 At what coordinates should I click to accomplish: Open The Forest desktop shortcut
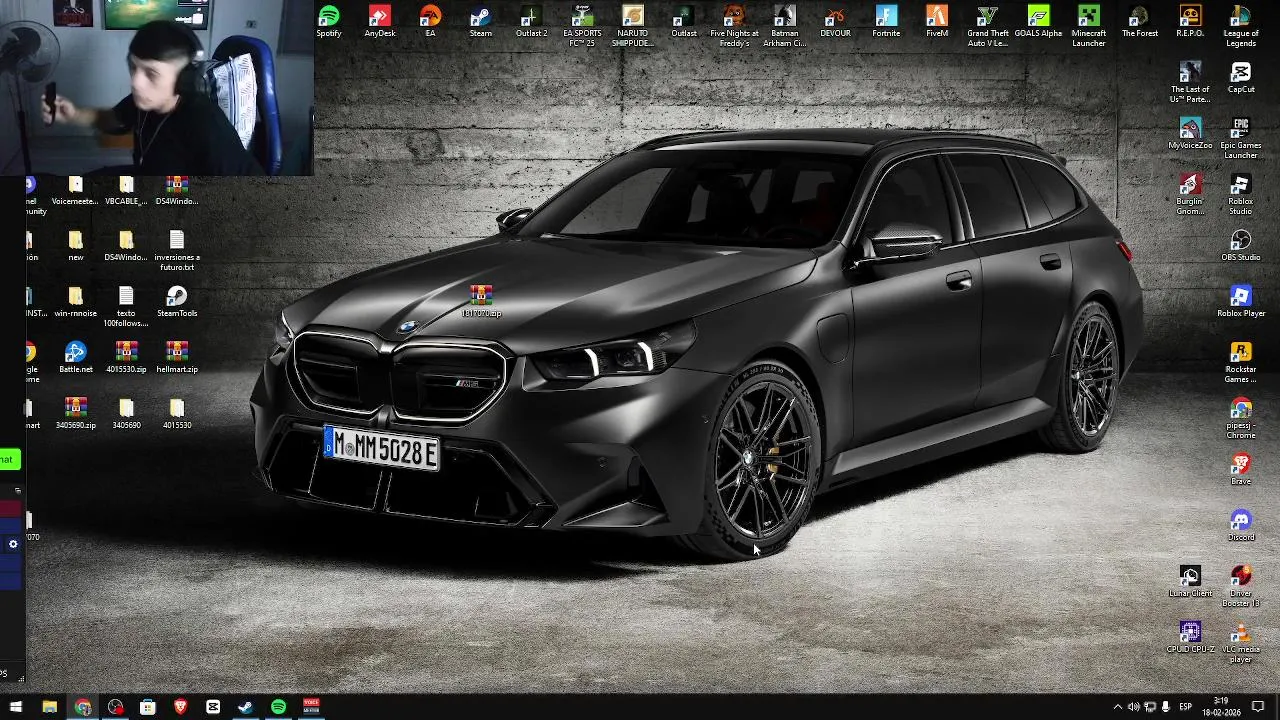pos(1139,22)
